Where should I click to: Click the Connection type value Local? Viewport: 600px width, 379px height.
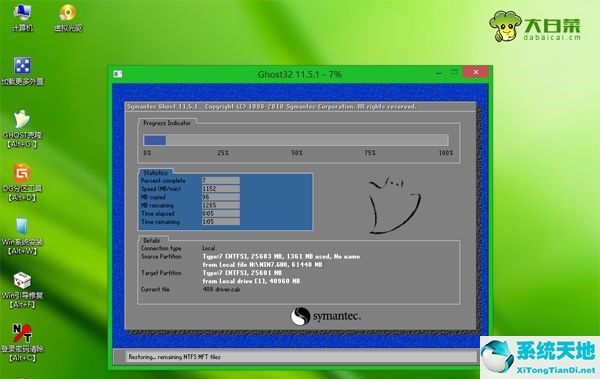209,248
